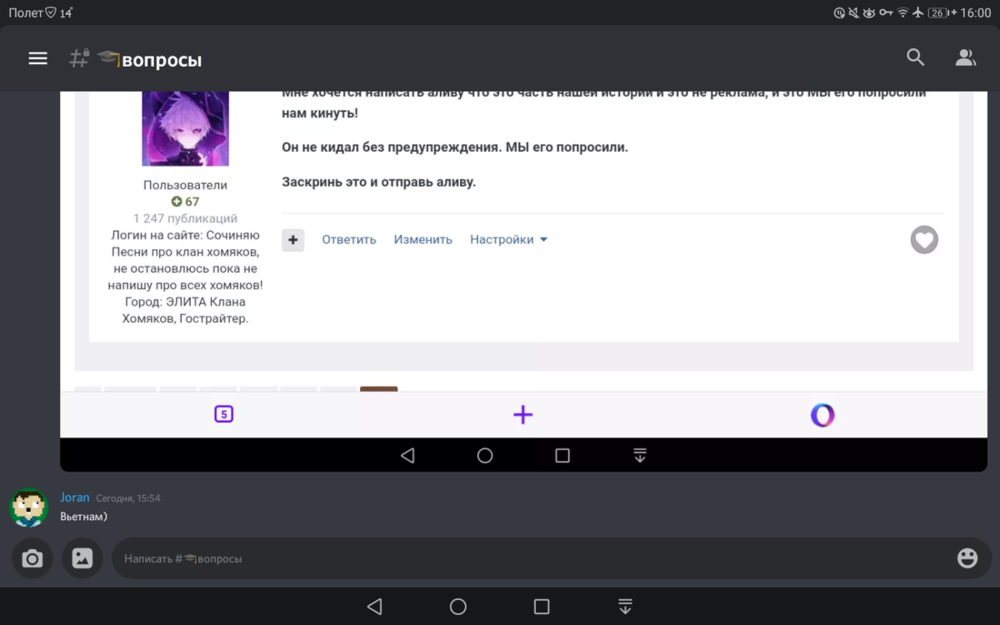Viewport: 1000px width, 625px height.
Task: Tap the hide-navigation arrow inside the screenshot
Action: coord(640,455)
